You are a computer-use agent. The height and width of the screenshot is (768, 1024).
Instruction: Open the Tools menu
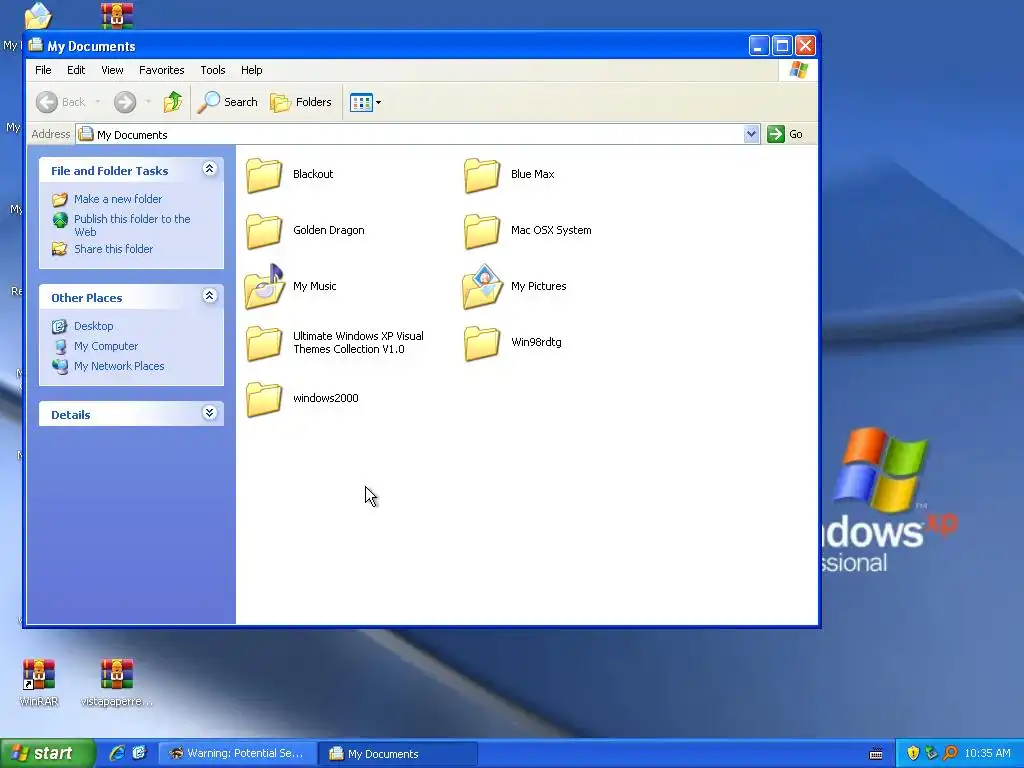click(213, 70)
